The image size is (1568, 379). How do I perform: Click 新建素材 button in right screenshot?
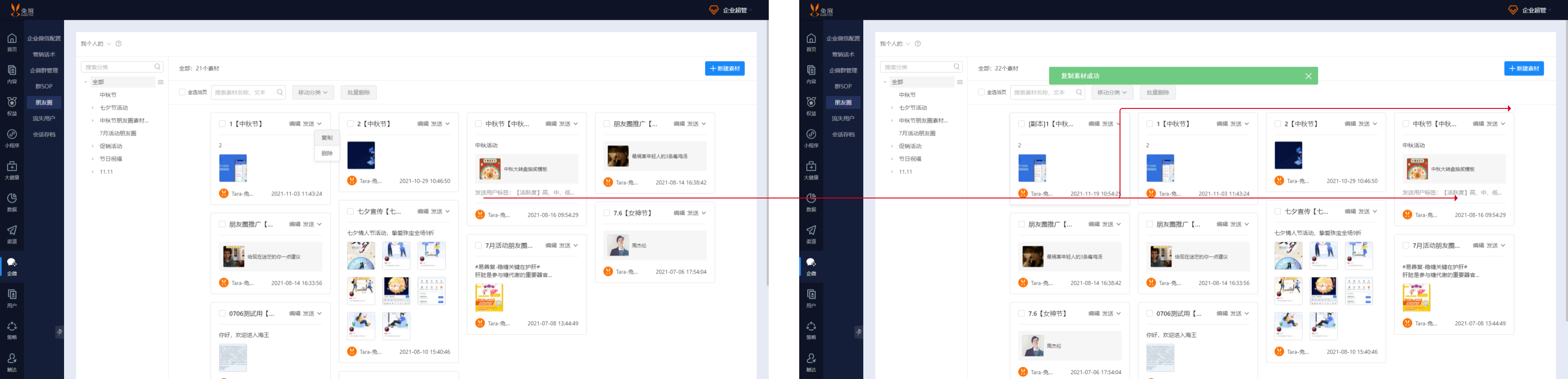point(1524,69)
